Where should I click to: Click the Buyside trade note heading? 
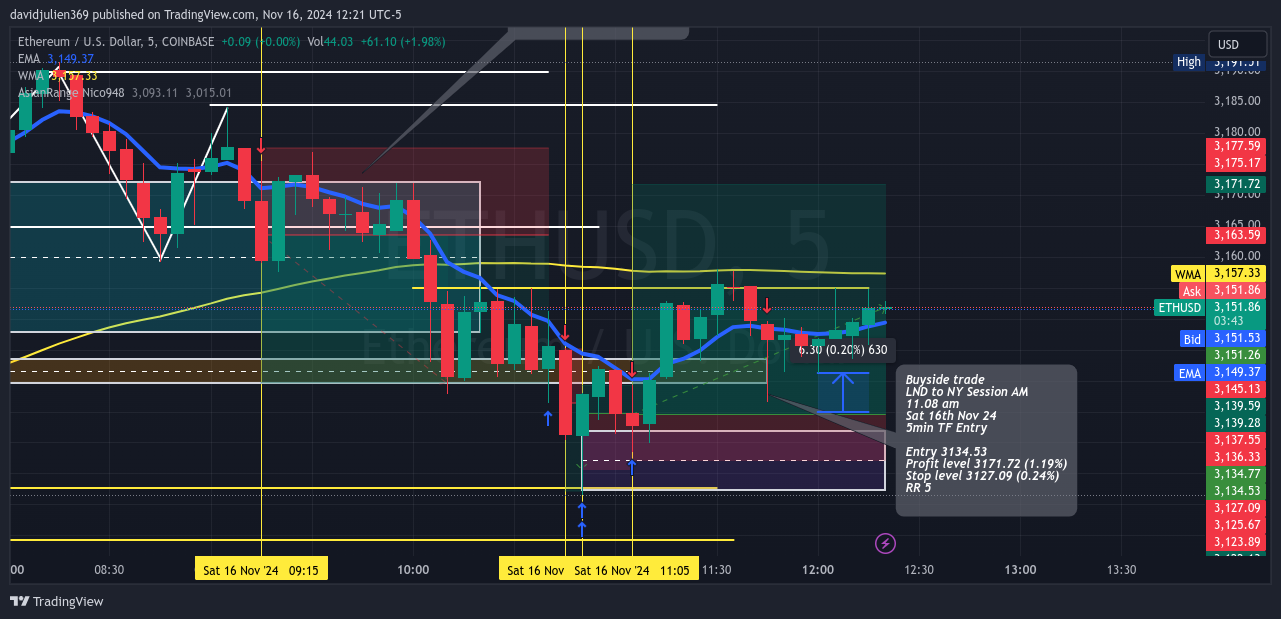[x=945, y=380]
